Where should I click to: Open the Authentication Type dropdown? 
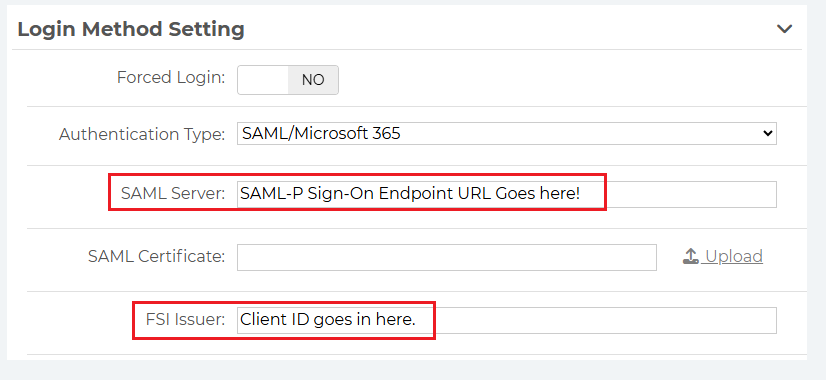tap(506, 133)
